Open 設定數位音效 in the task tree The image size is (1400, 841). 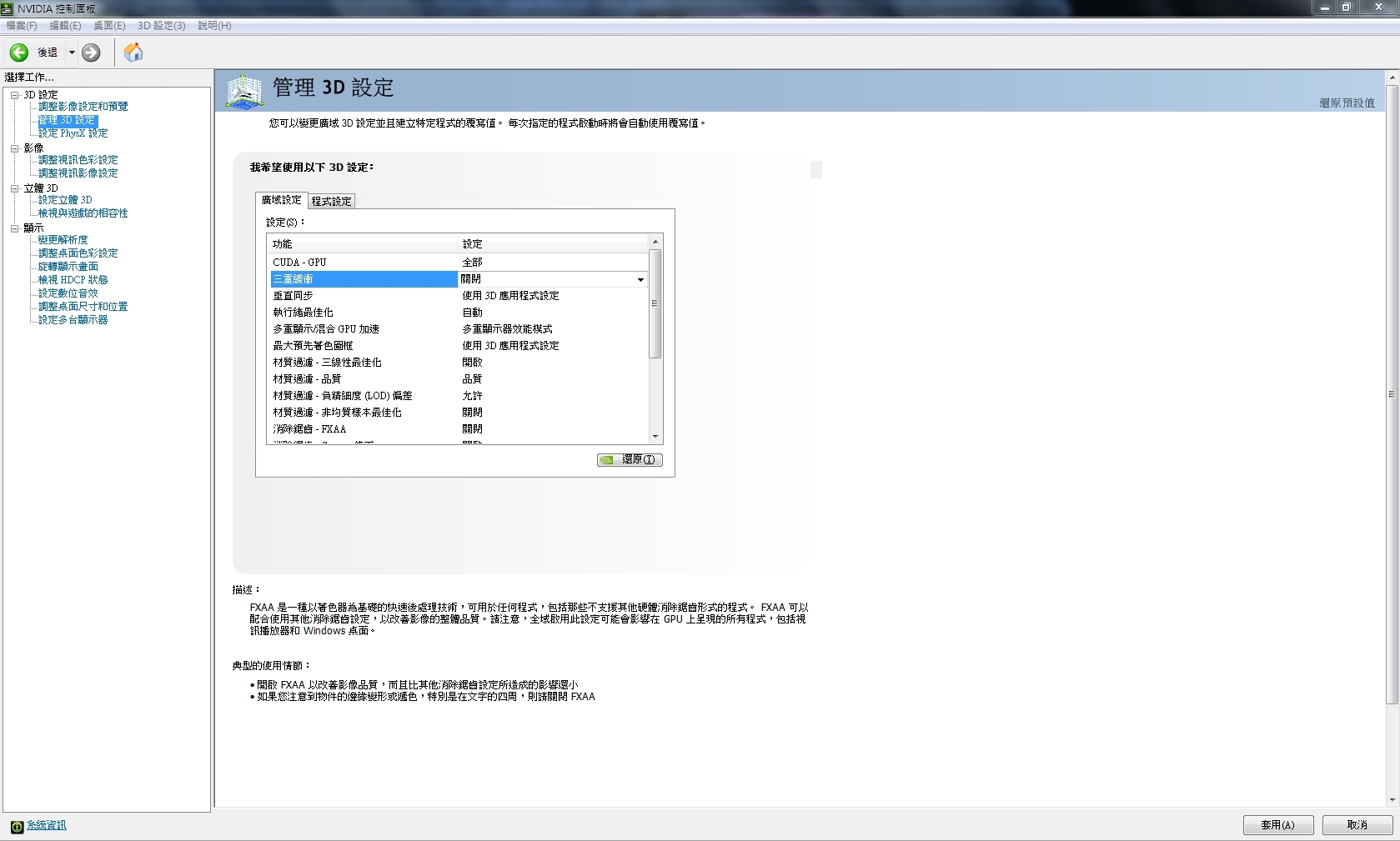68,293
